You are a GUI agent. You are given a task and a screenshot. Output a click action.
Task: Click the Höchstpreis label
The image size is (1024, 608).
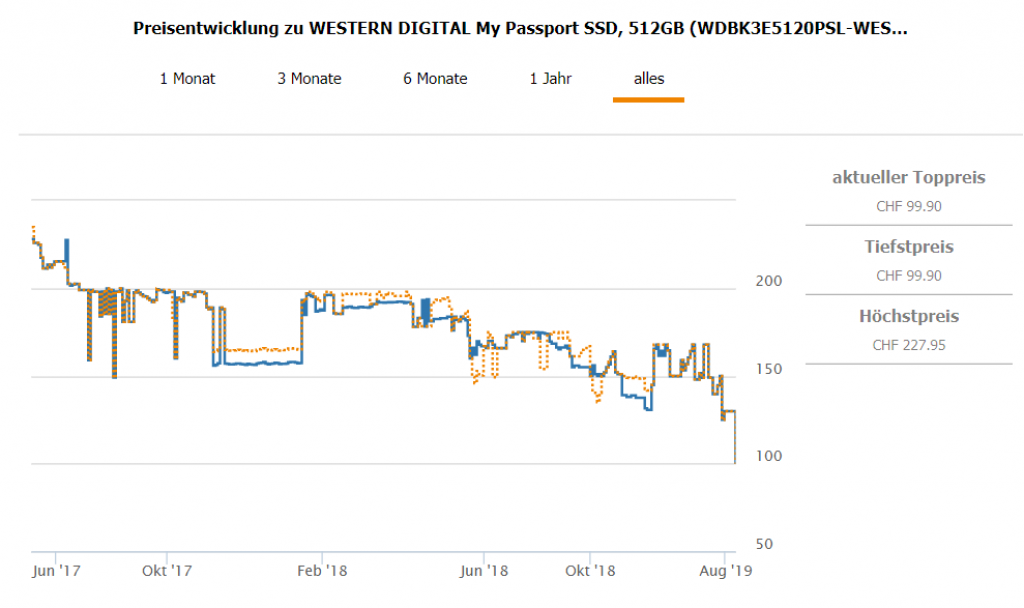pos(908,316)
